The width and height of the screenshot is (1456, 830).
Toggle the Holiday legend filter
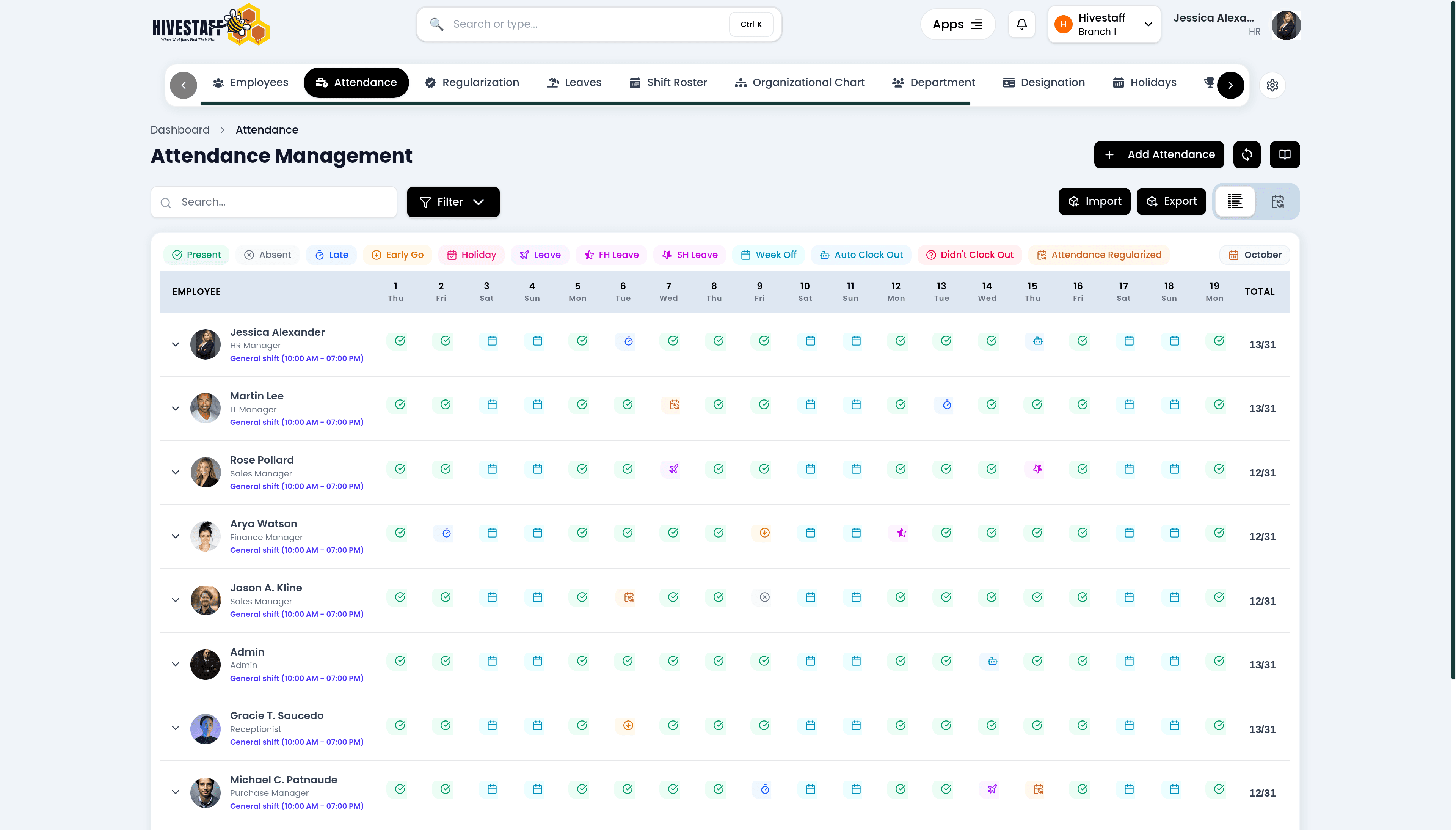[x=471, y=255]
